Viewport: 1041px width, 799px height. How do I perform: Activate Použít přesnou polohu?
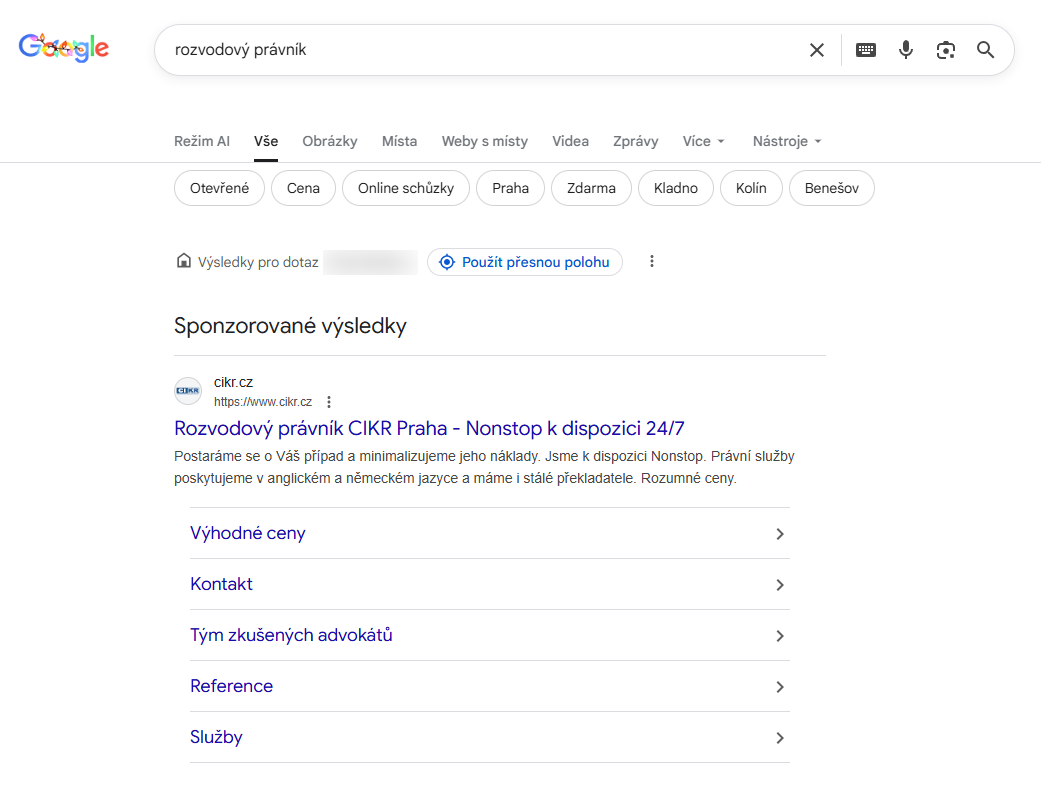click(x=524, y=261)
